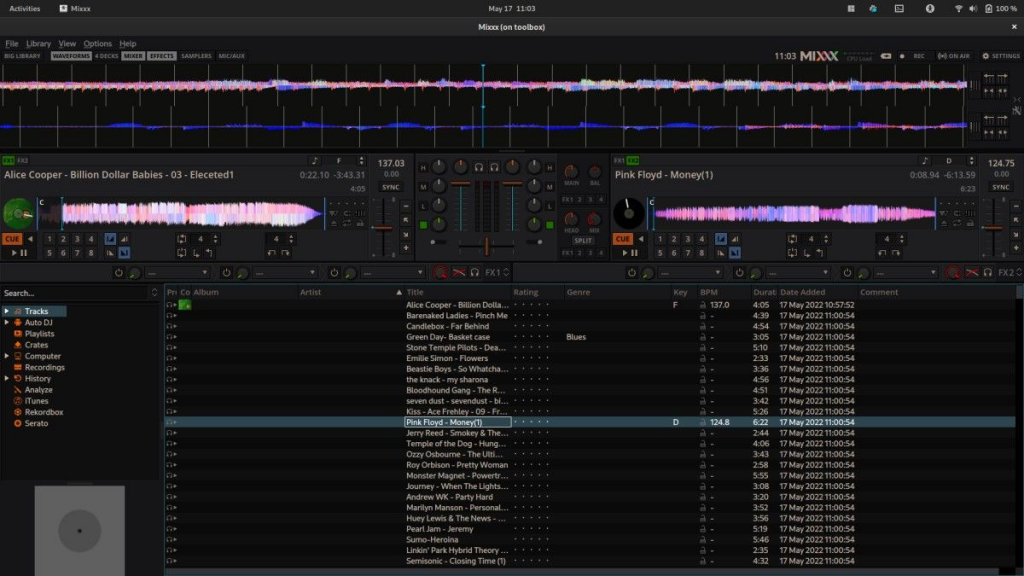The width and height of the screenshot is (1024, 576).
Task: Click play/pause on the Alice Cooper deck
Action: [19, 253]
